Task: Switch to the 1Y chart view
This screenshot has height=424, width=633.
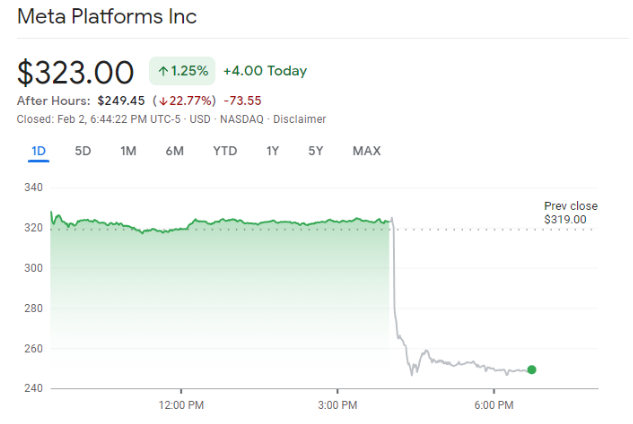Action: click(x=272, y=151)
